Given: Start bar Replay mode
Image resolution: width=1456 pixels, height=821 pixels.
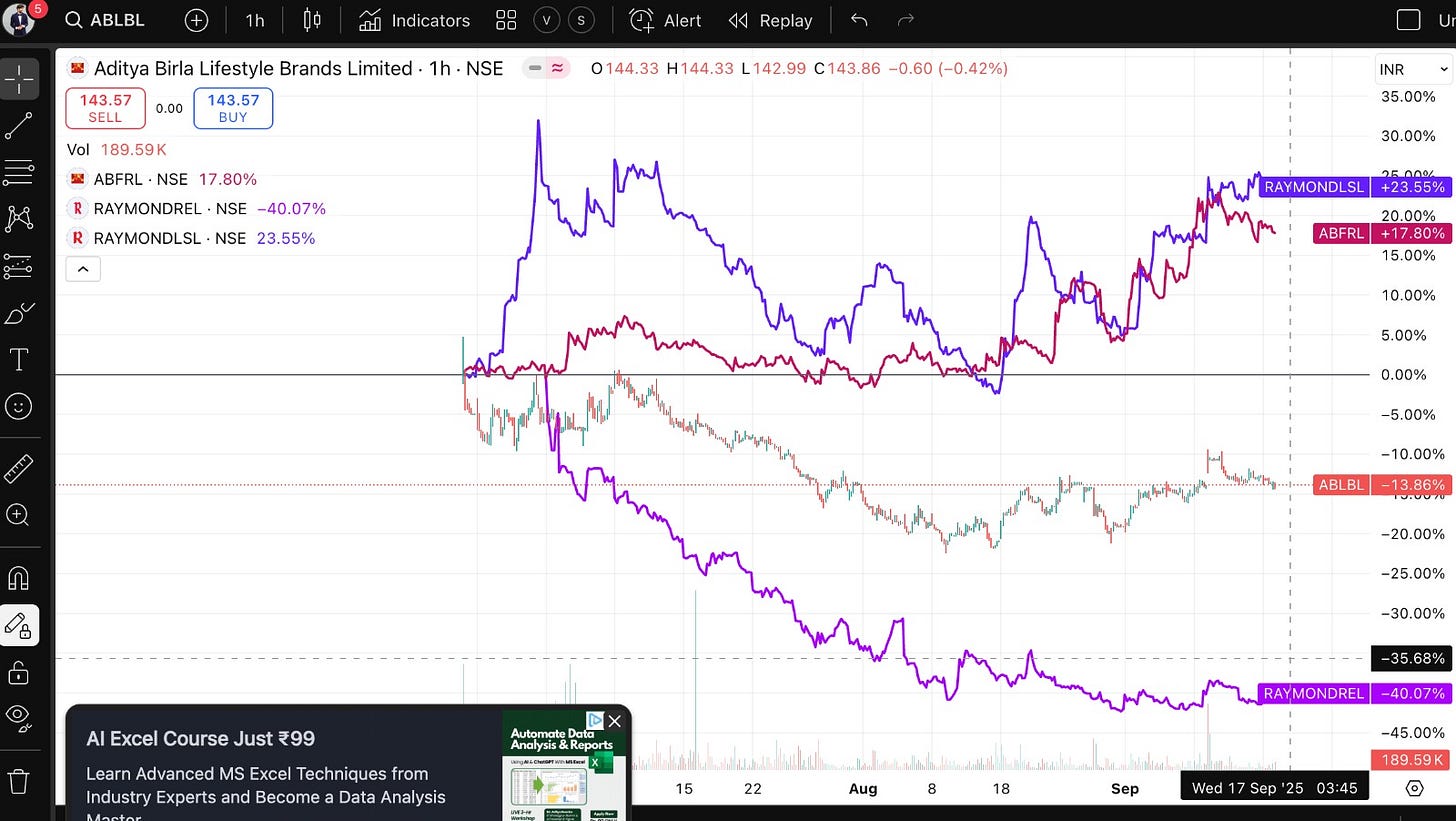Looking at the screenshot, I should [x=770, y=20].
